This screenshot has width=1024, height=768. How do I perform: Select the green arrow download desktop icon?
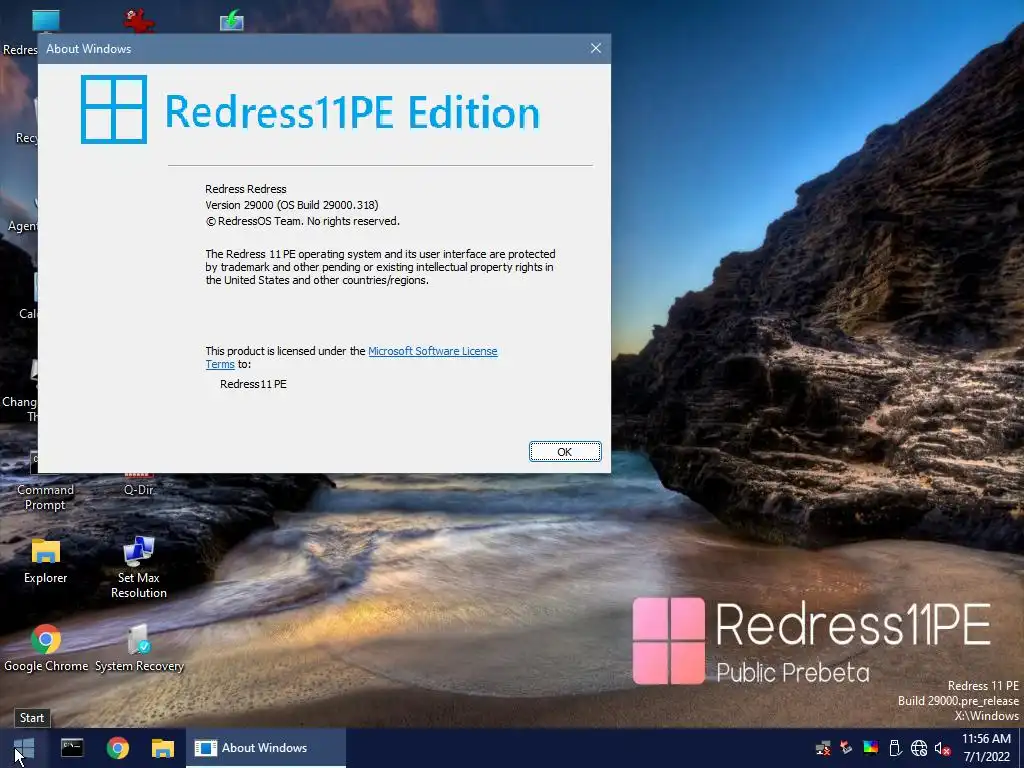(x=232, y=20)
